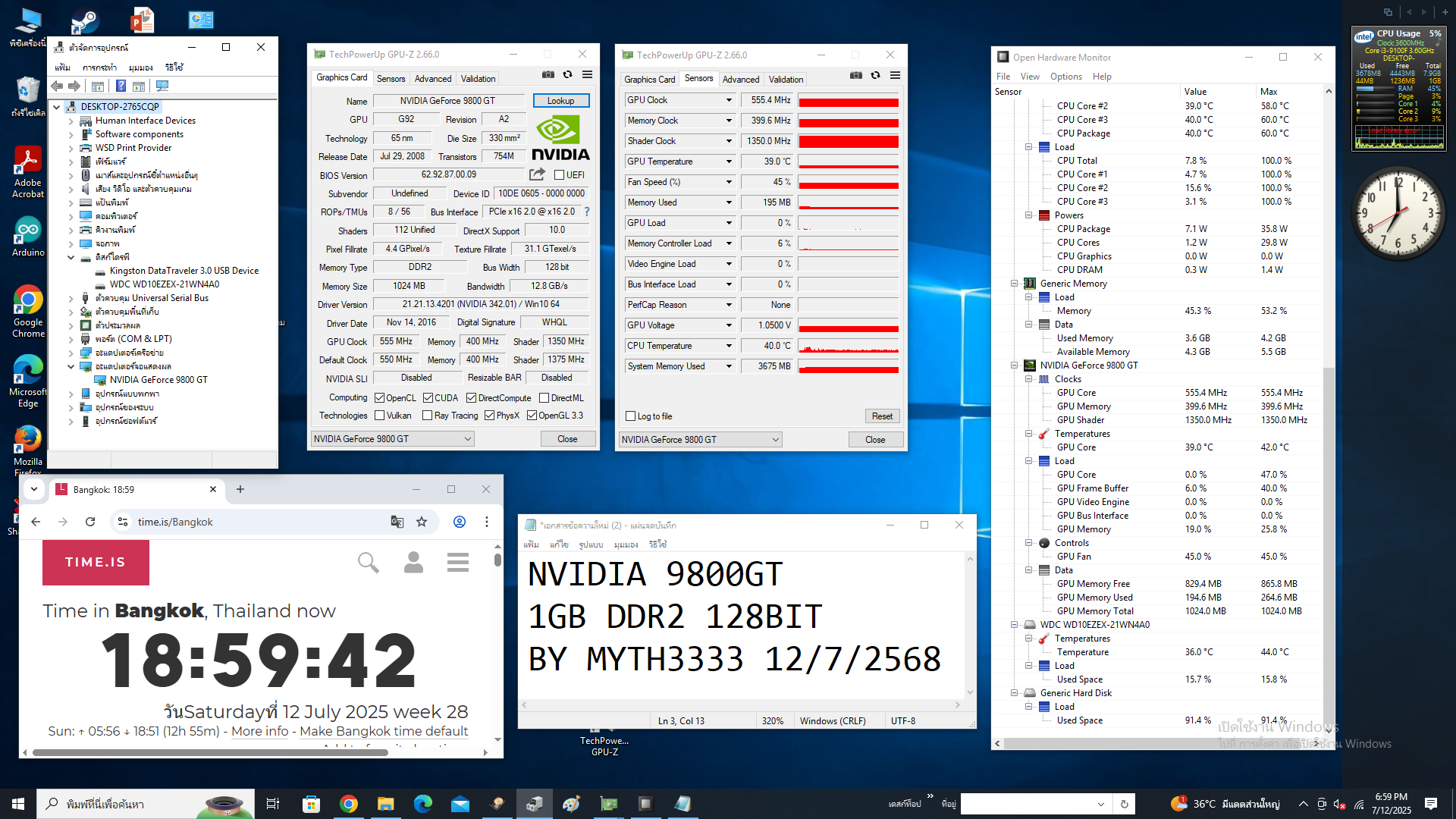Open Adobe Acrobat desktop shortcut

tap(28, 173)
